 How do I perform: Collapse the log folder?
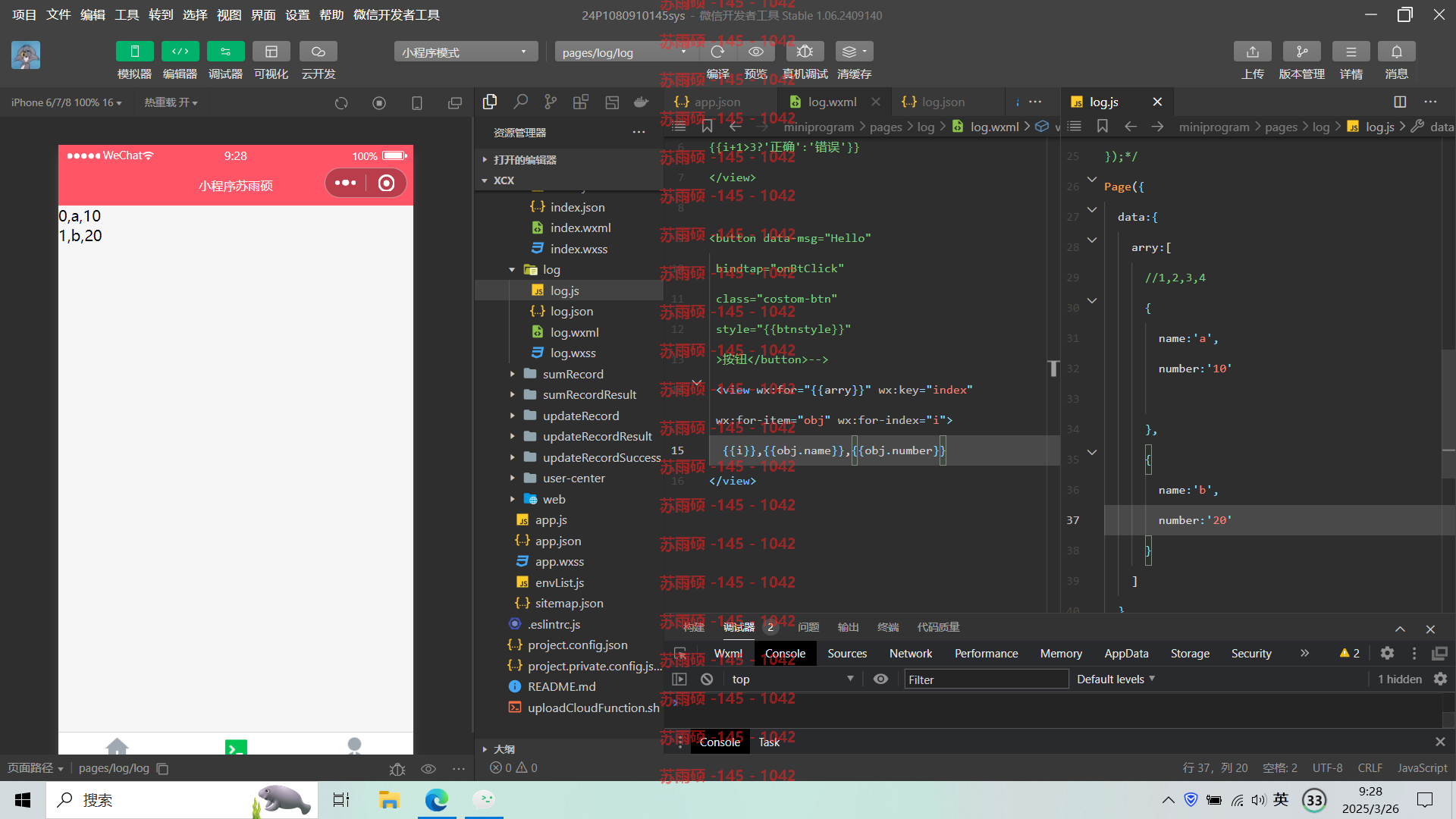click(512, 270)
